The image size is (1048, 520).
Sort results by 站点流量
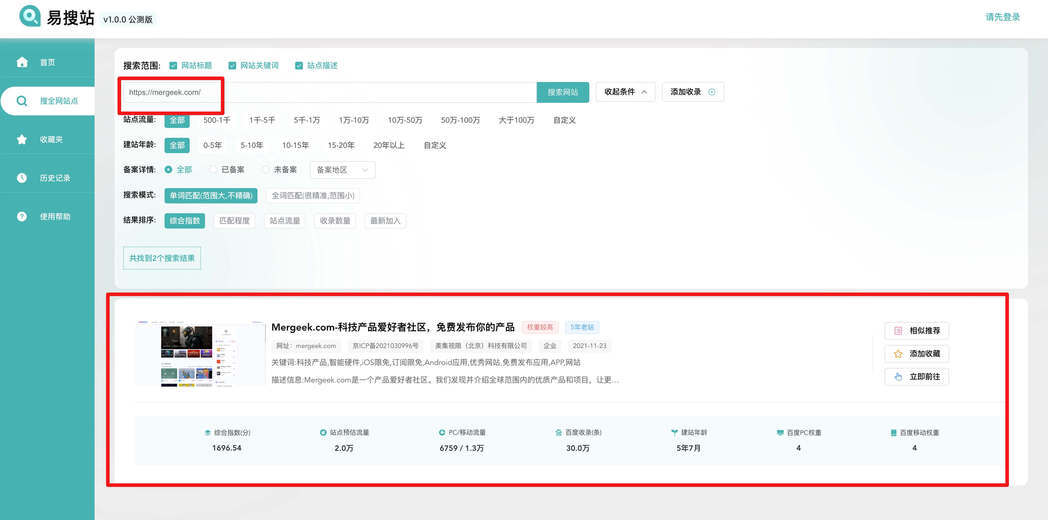(285, 221)
